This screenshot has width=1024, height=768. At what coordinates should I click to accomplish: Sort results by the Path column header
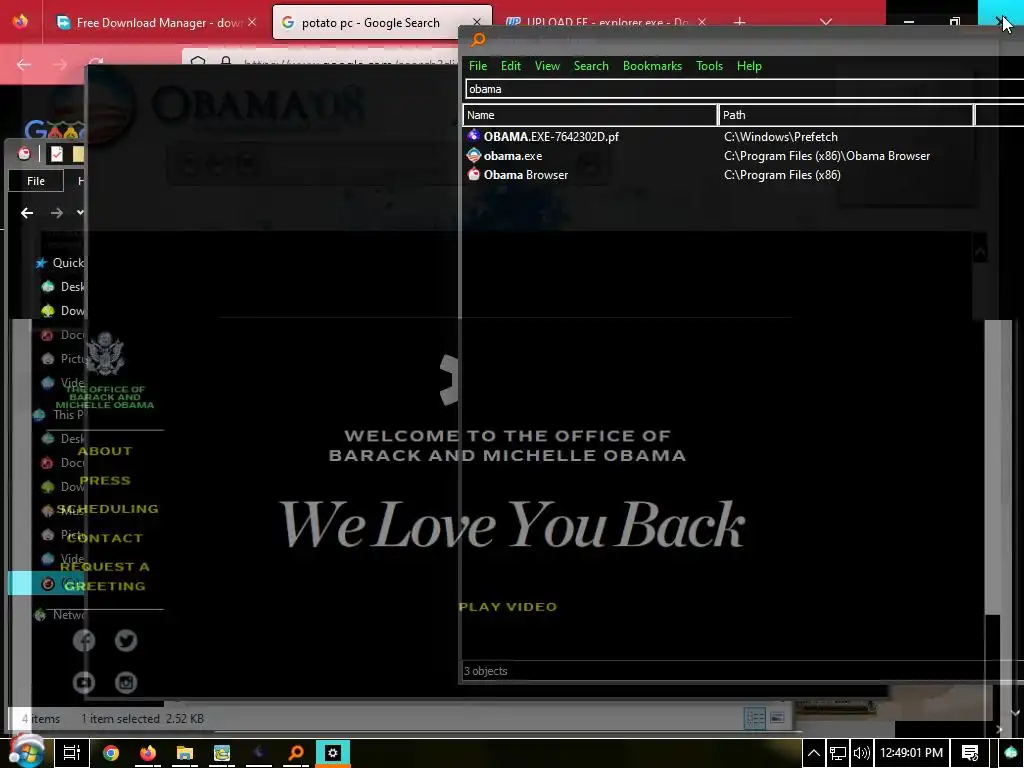(x=846, y=115)
